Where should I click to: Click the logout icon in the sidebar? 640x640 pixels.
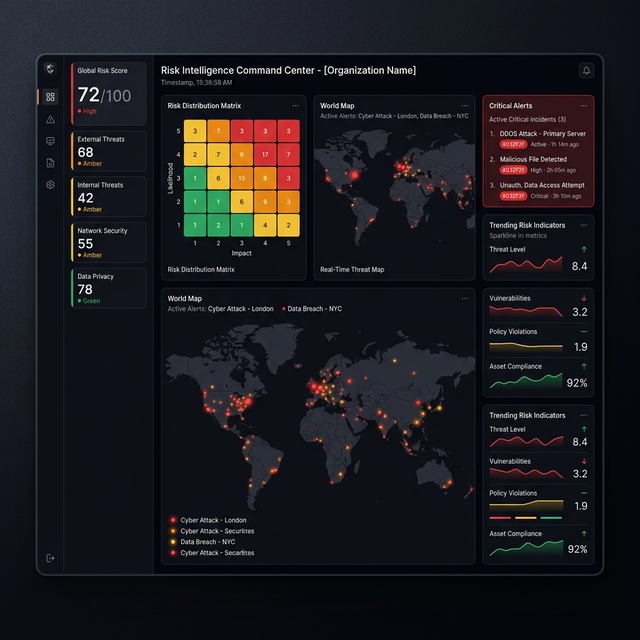pos(50,558)
